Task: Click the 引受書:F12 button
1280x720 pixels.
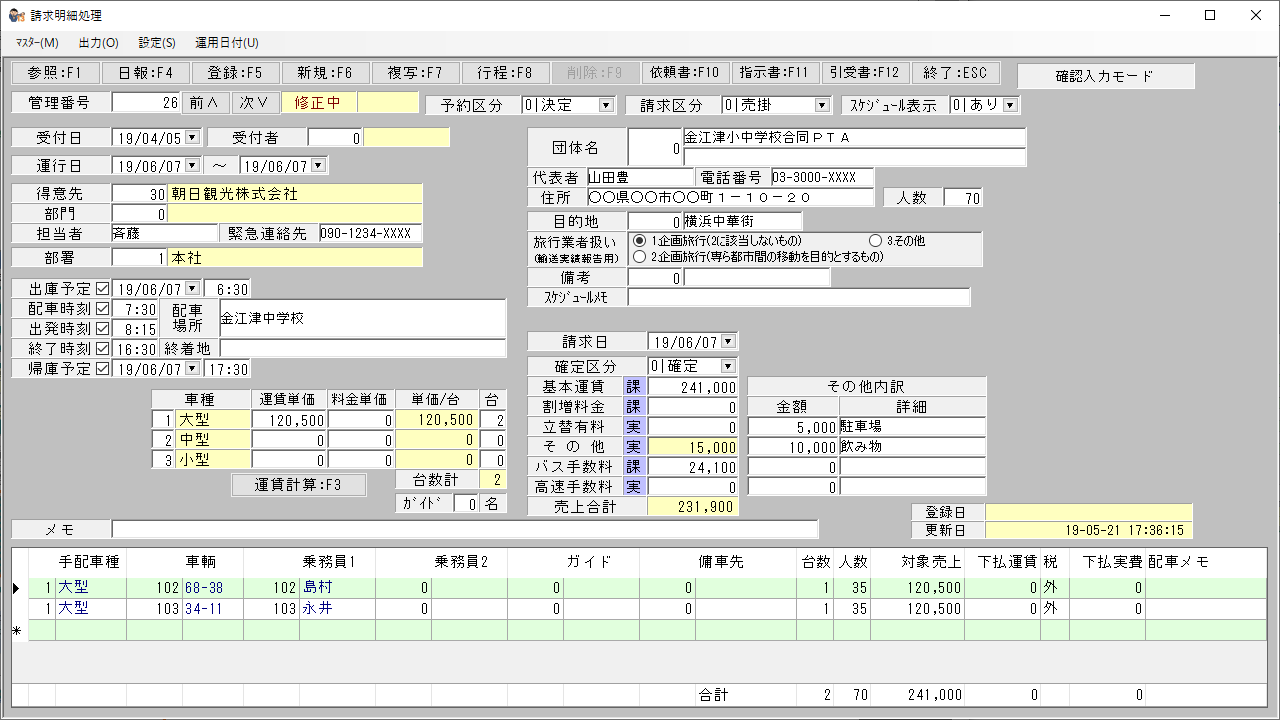Action: click(864, 73)
